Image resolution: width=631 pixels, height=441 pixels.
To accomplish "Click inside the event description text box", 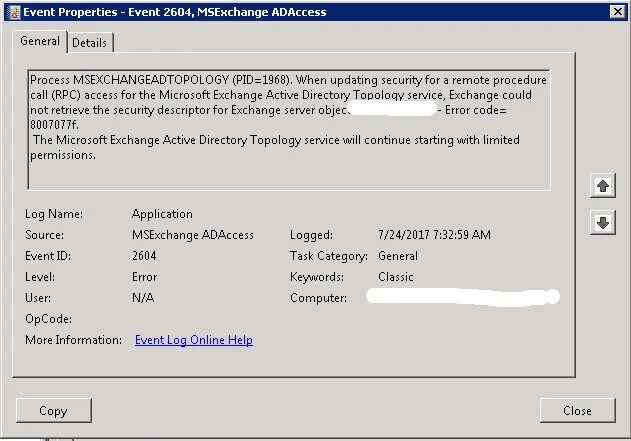I will coord(289,130).
